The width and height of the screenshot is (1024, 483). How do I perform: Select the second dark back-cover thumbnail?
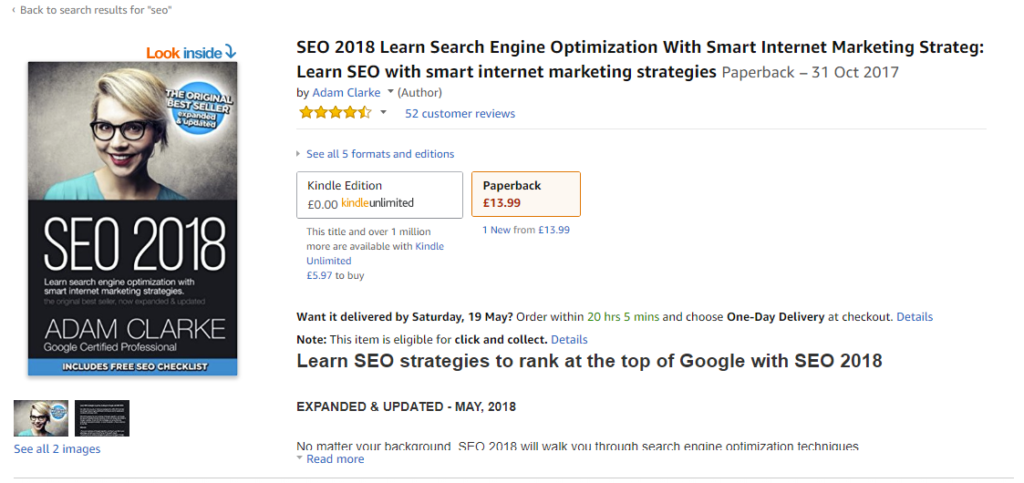[x=102, y=418]
